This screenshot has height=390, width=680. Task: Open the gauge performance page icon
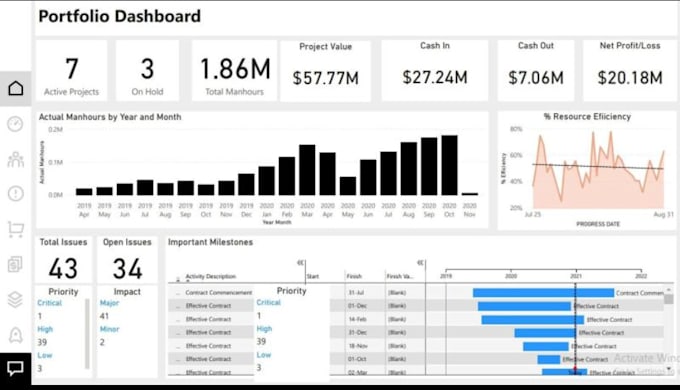point(16,124)
